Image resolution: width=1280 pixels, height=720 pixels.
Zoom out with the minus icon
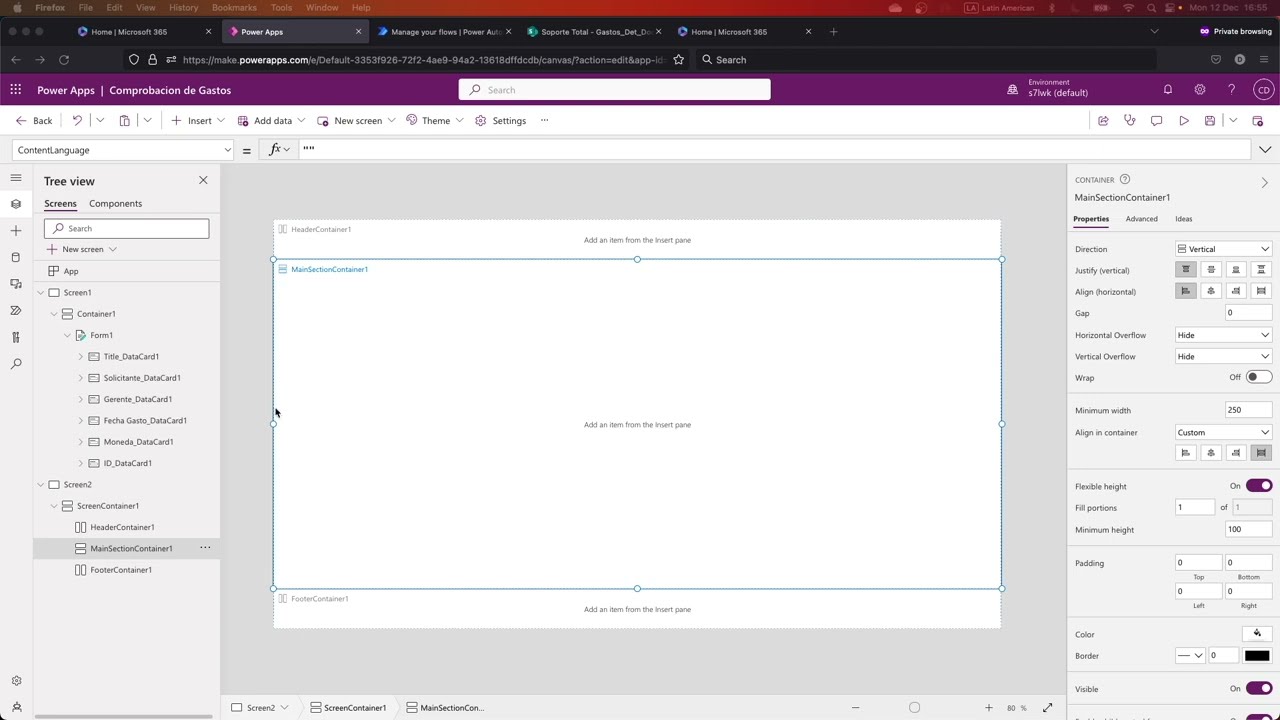(855, 708)
